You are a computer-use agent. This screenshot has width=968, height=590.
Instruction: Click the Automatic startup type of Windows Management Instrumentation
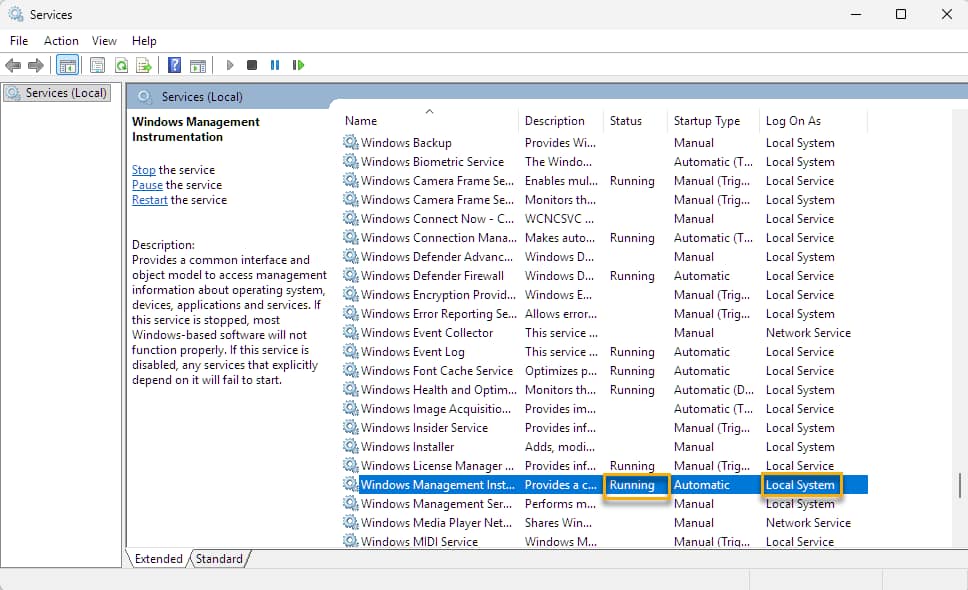coord(701,485)
